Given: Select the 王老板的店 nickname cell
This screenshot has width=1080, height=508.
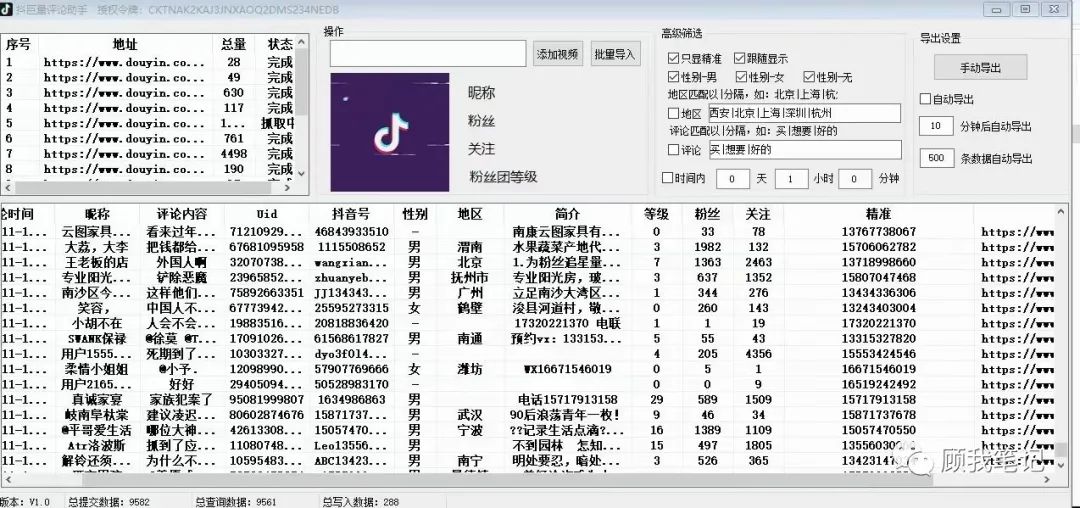Looking at the screenshot, I should pos(97,262).
